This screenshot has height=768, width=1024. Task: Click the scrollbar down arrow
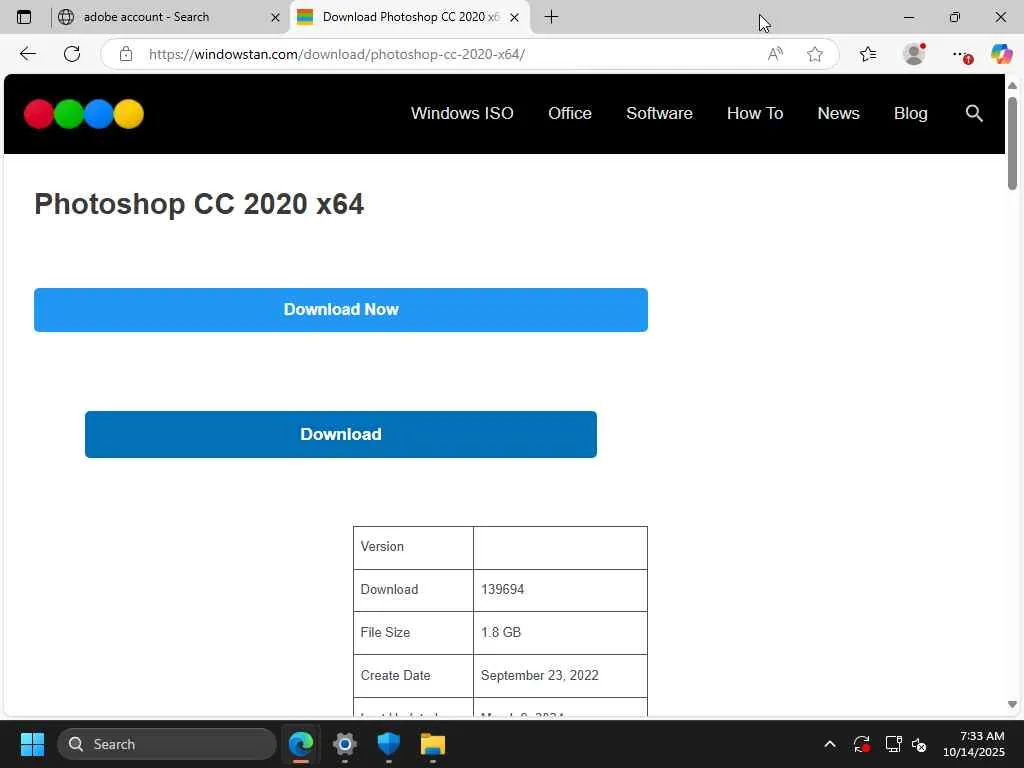pyautogui.click(x=1012, y=704)
